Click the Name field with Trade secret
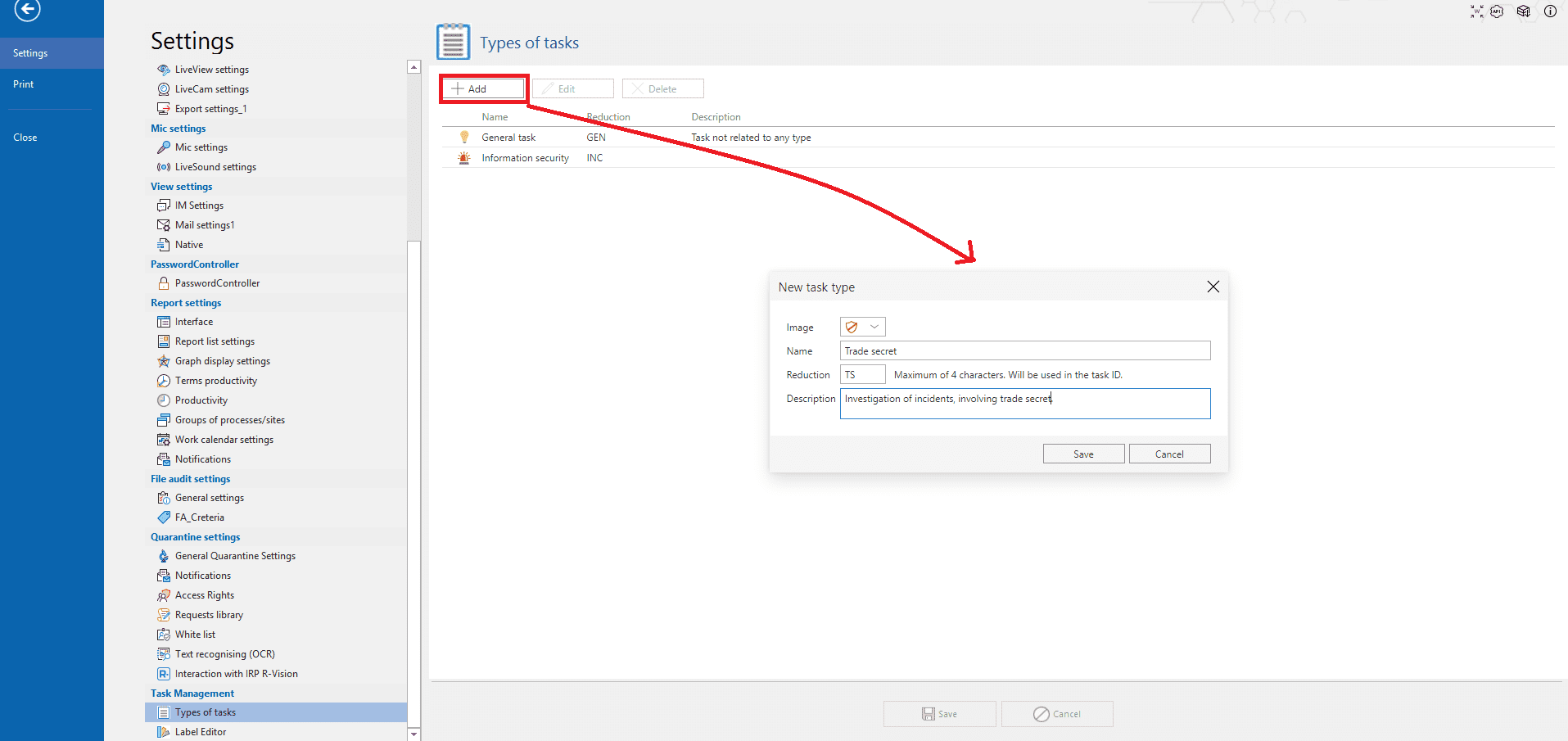Image resolution: width=1568 pixels, height=741 pixels. tap(1025, 350)
